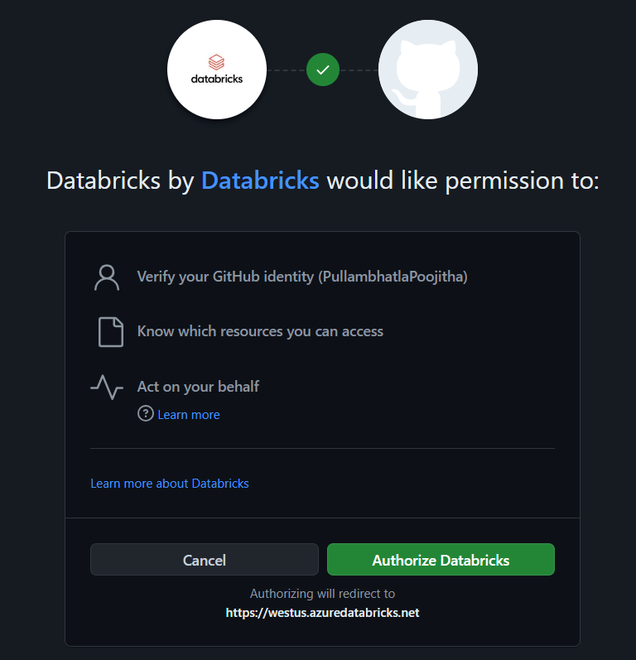Click the pulse icon beside Act on your behalf
636x660 pixels.
coord(107,387)
